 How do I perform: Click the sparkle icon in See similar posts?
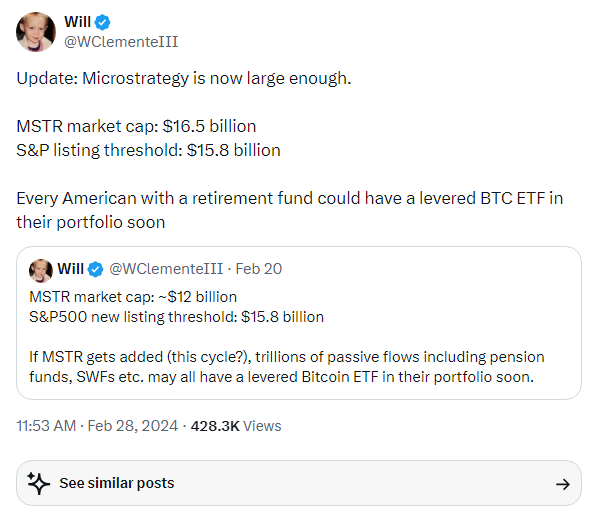pos(39,483)
